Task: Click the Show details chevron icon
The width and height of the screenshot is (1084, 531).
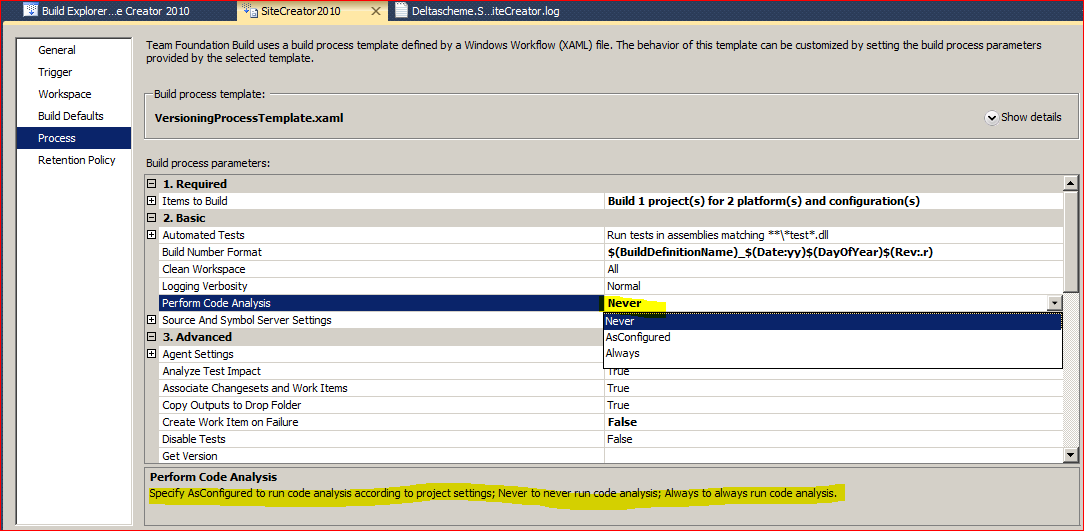Action: coord(991,117)
